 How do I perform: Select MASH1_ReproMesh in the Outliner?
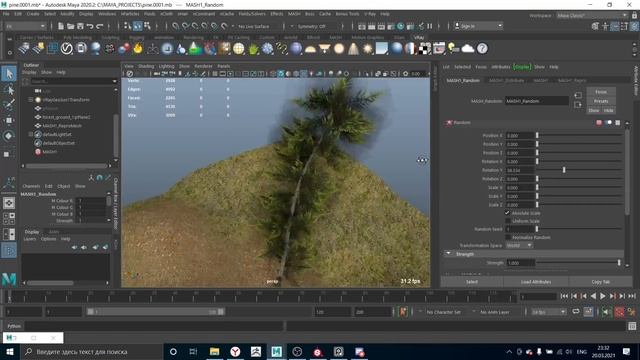tap(62, 126)
